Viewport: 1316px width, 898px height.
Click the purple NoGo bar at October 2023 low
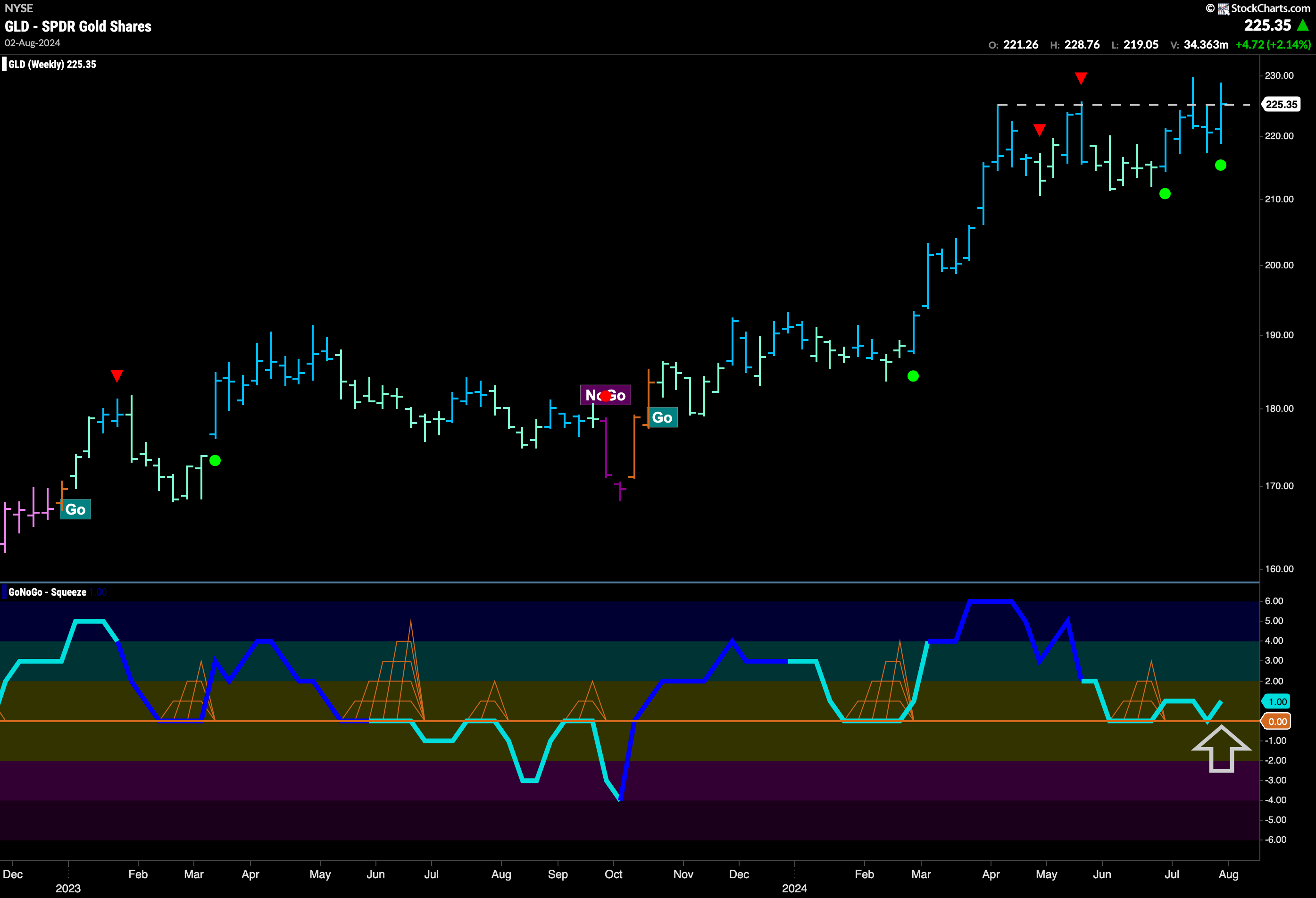pyautogui.click(x=620, y=491)
